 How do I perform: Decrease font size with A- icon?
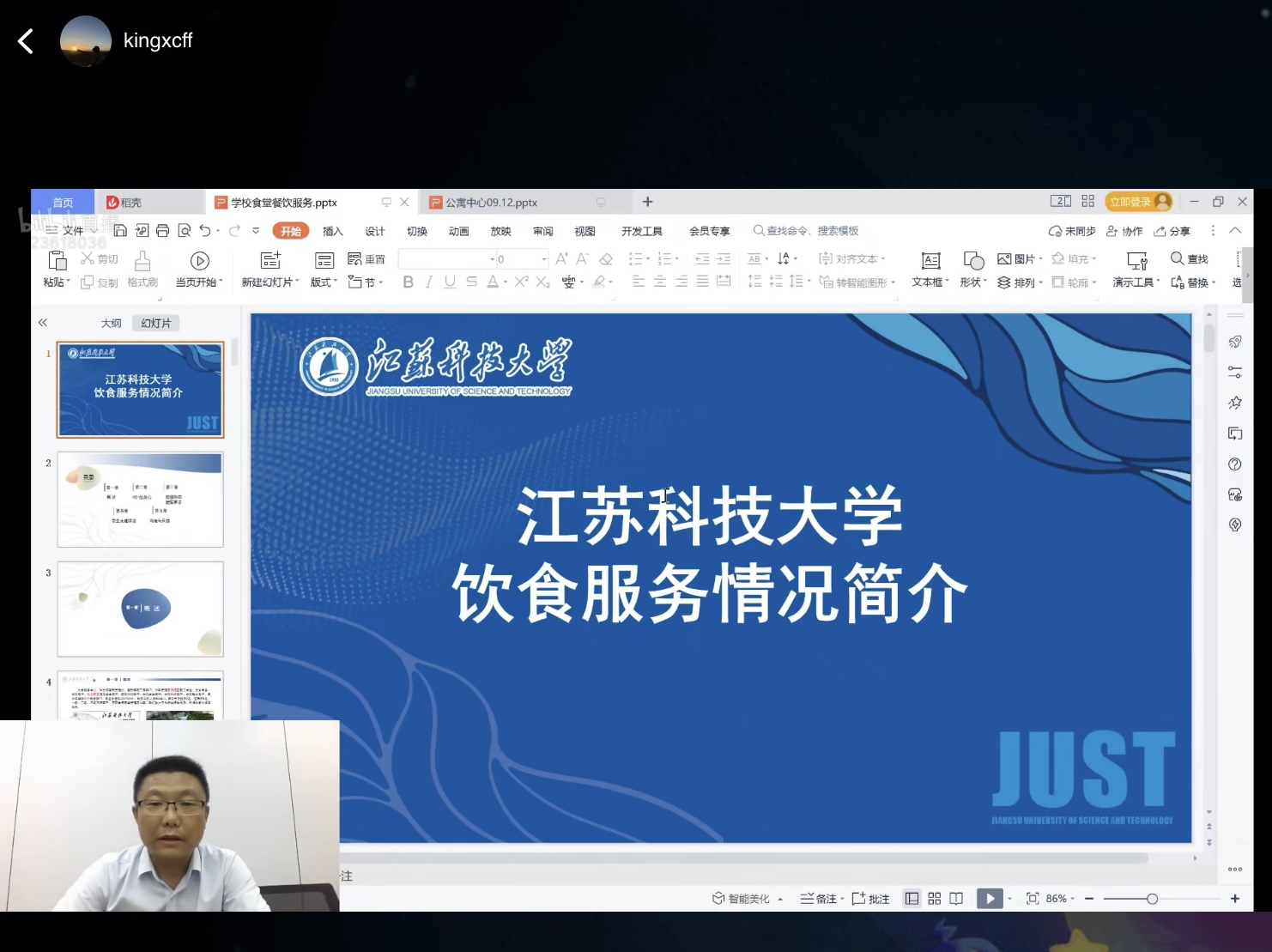pyautogui.click(x=583, y=258)
